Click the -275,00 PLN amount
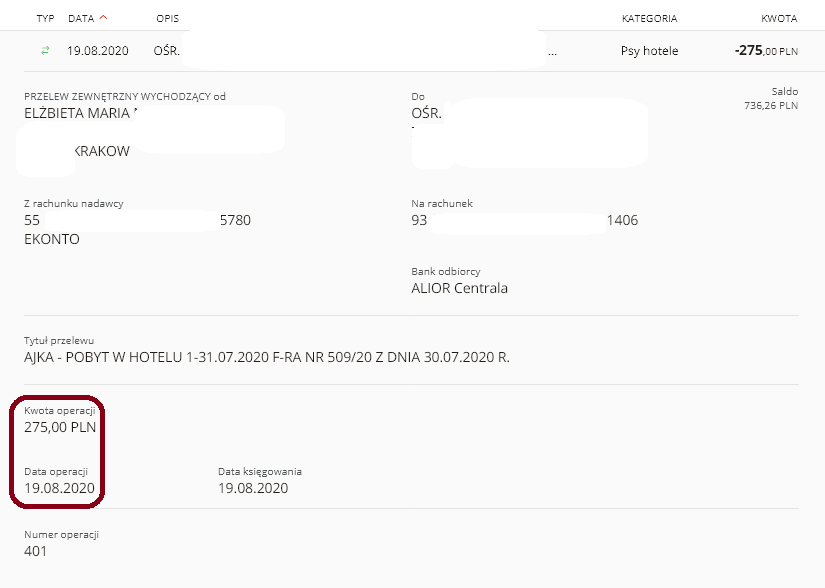The height and width of the screenshot is (588, 825). coord(766,50)
